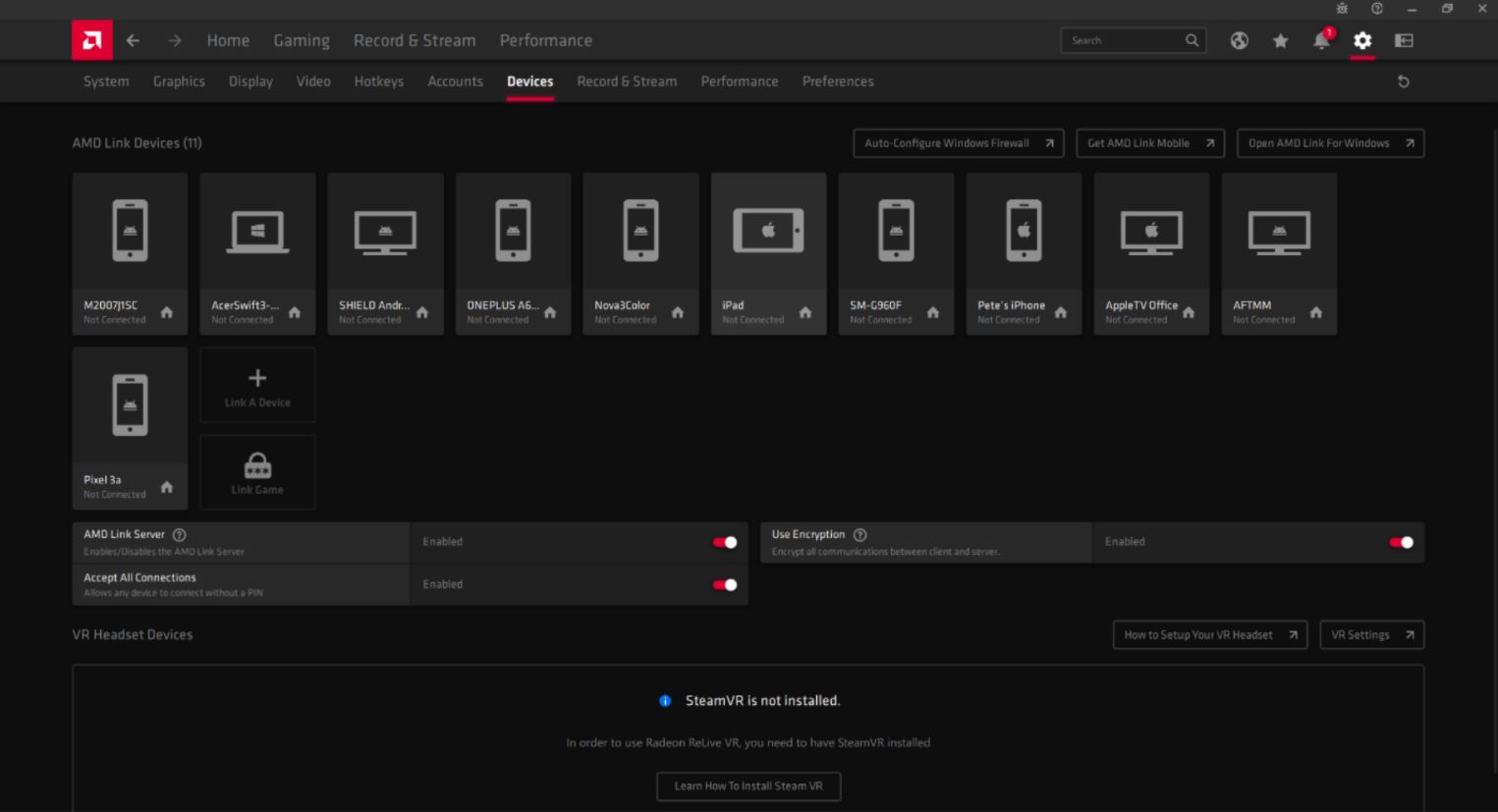This screenshot has height=812, width=1498.
Task: Click home icon on ONEPLUS A6 device
Action: 550,312
